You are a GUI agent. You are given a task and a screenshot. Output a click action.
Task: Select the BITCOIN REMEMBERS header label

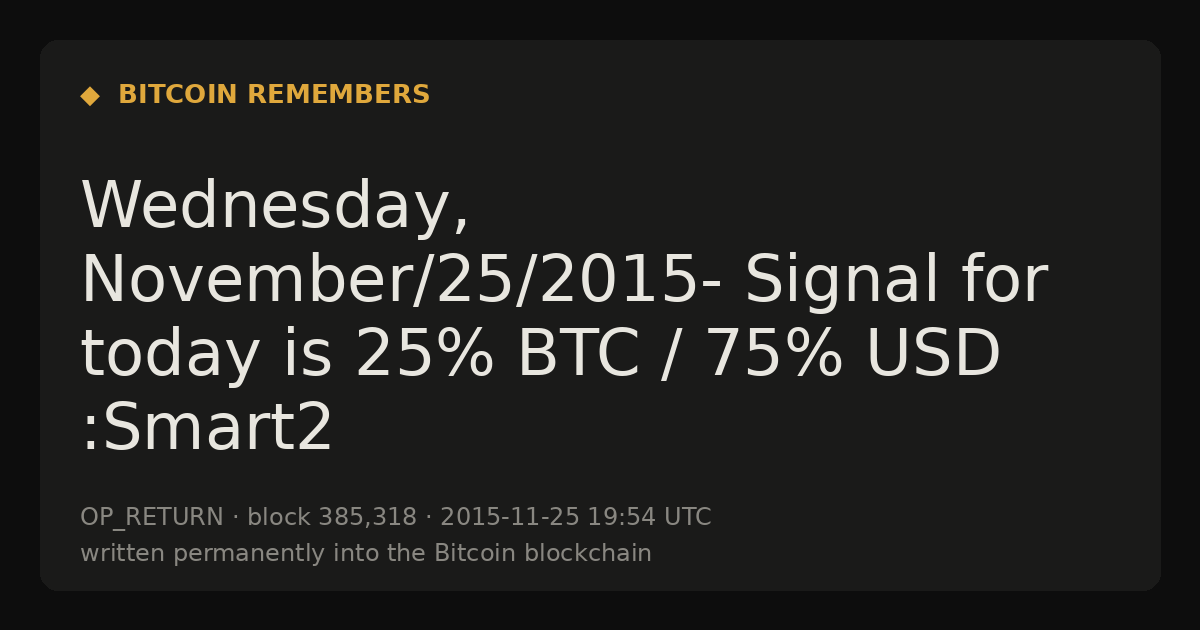pyautogui.click(x=274, y=95)
